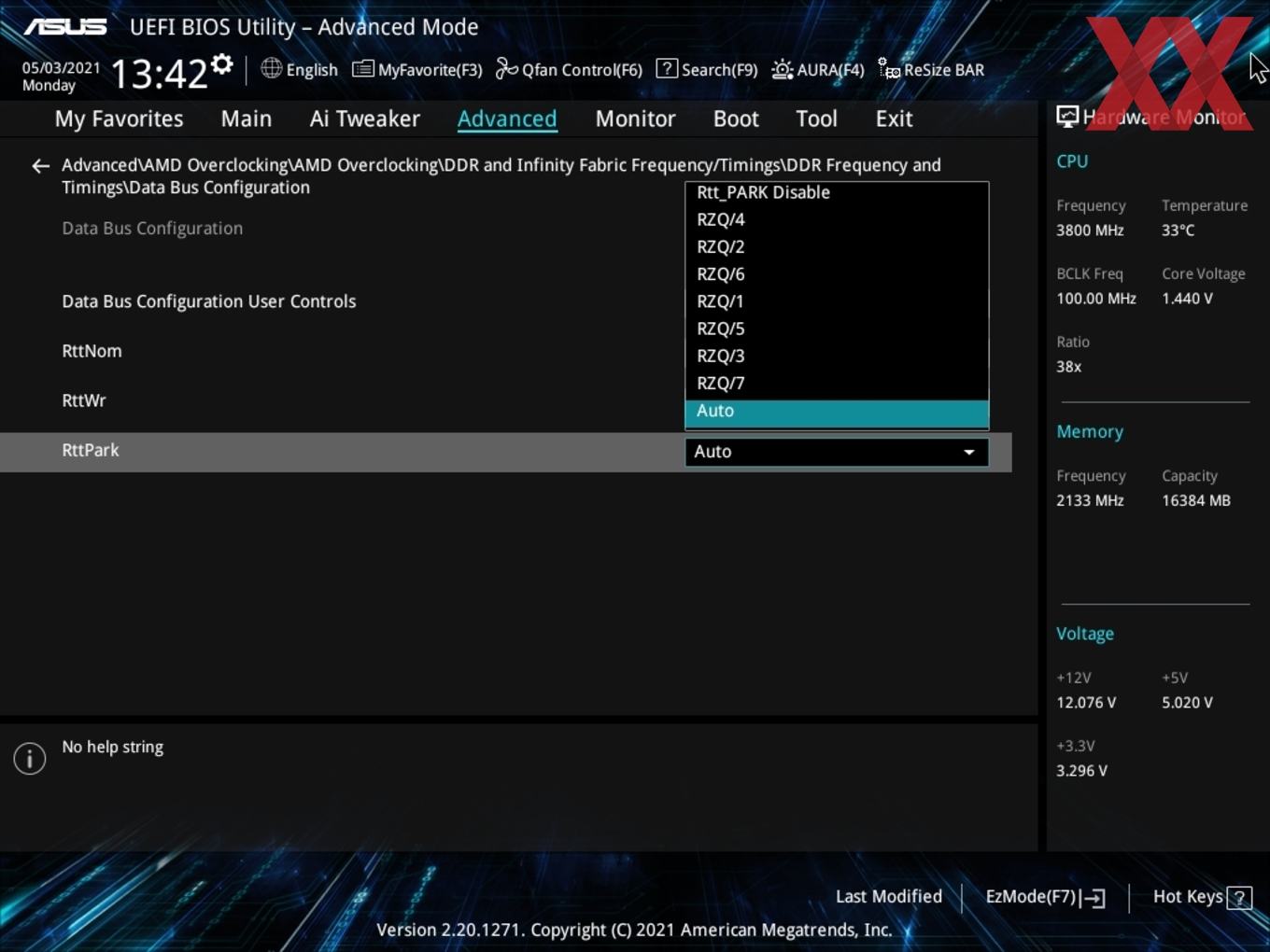This screenshot has width=1270, height=952.
Task: Click the CPU temperature value 33°C
Action: (x=1178, y=230)
